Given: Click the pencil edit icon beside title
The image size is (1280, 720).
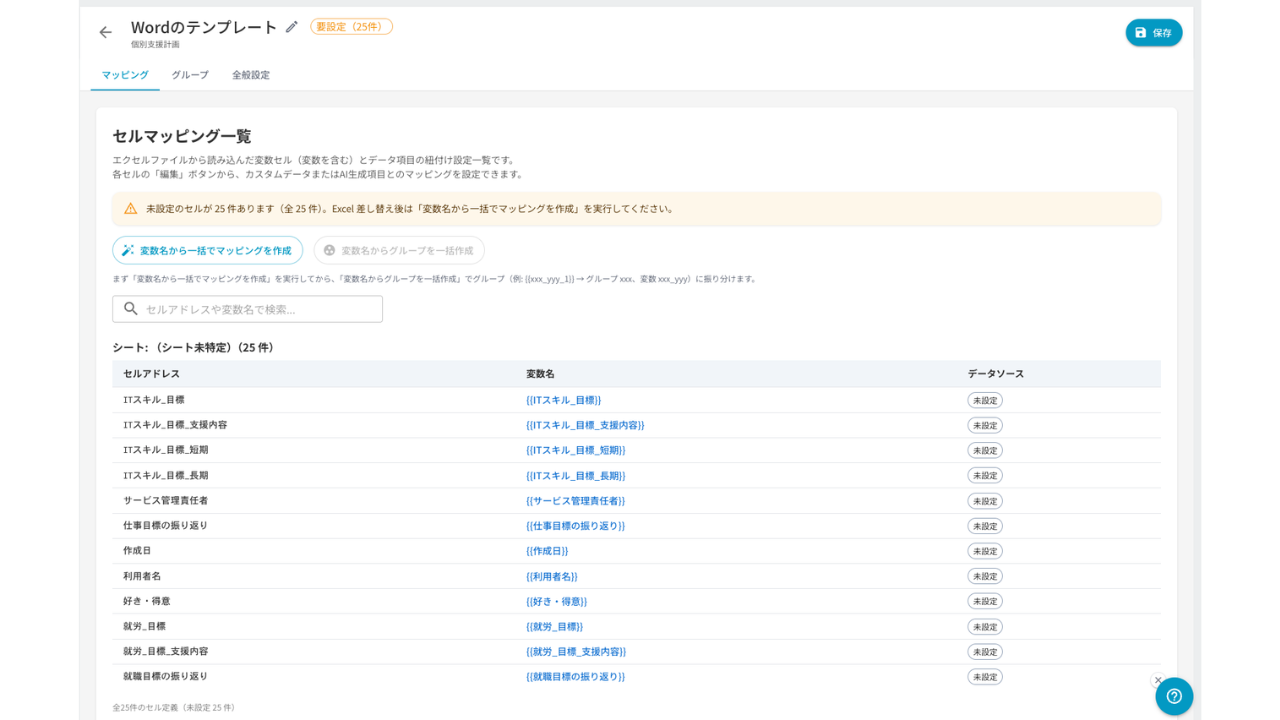Looking at the screenshot, I should click(291, 27).
